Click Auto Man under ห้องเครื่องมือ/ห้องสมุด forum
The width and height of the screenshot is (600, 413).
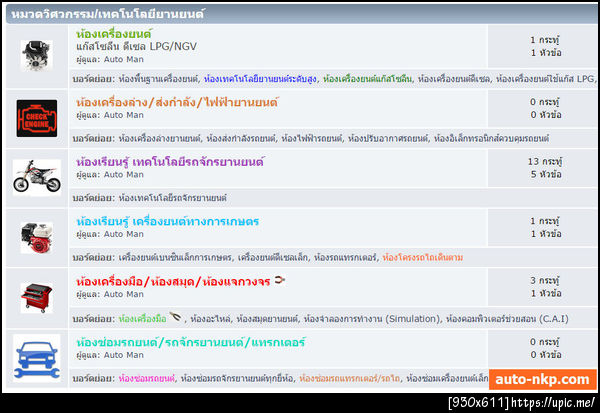[124, 294]
